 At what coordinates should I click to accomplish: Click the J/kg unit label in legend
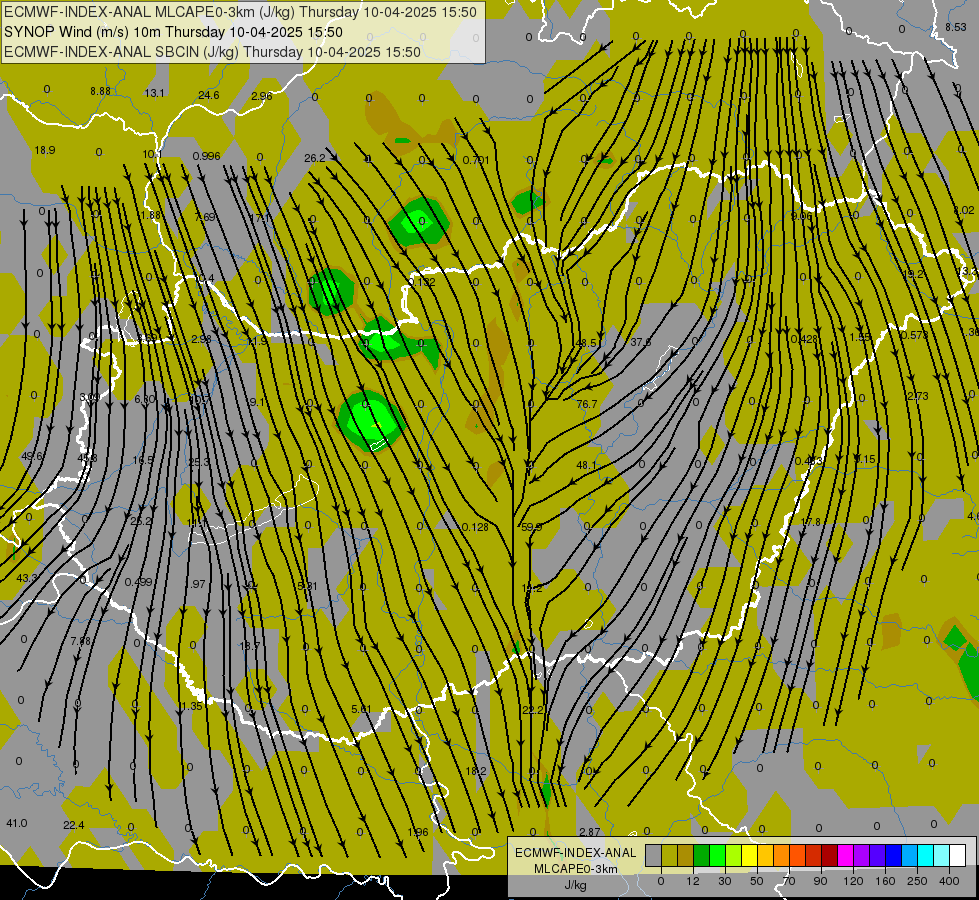coord(575,885)
